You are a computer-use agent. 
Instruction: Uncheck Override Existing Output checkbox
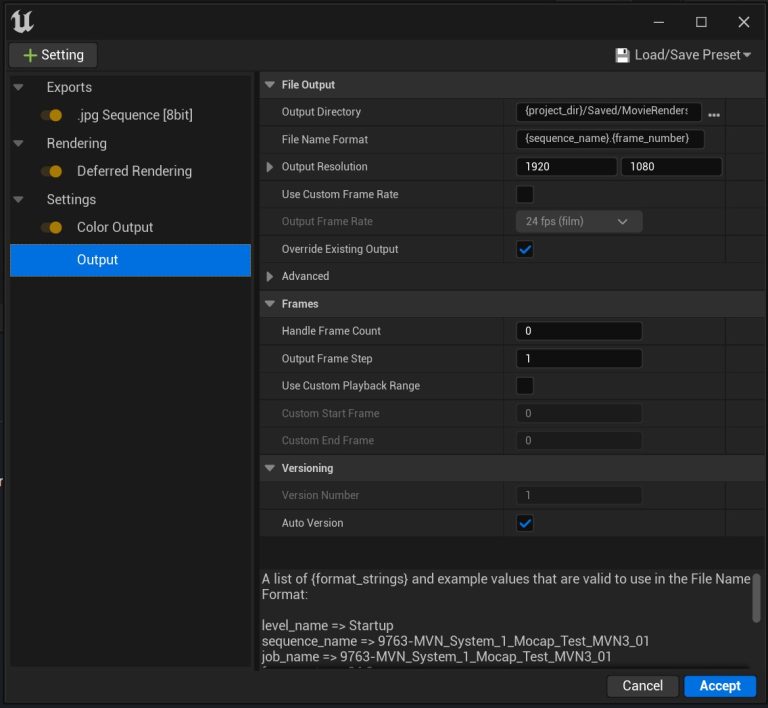pos(525,249)
